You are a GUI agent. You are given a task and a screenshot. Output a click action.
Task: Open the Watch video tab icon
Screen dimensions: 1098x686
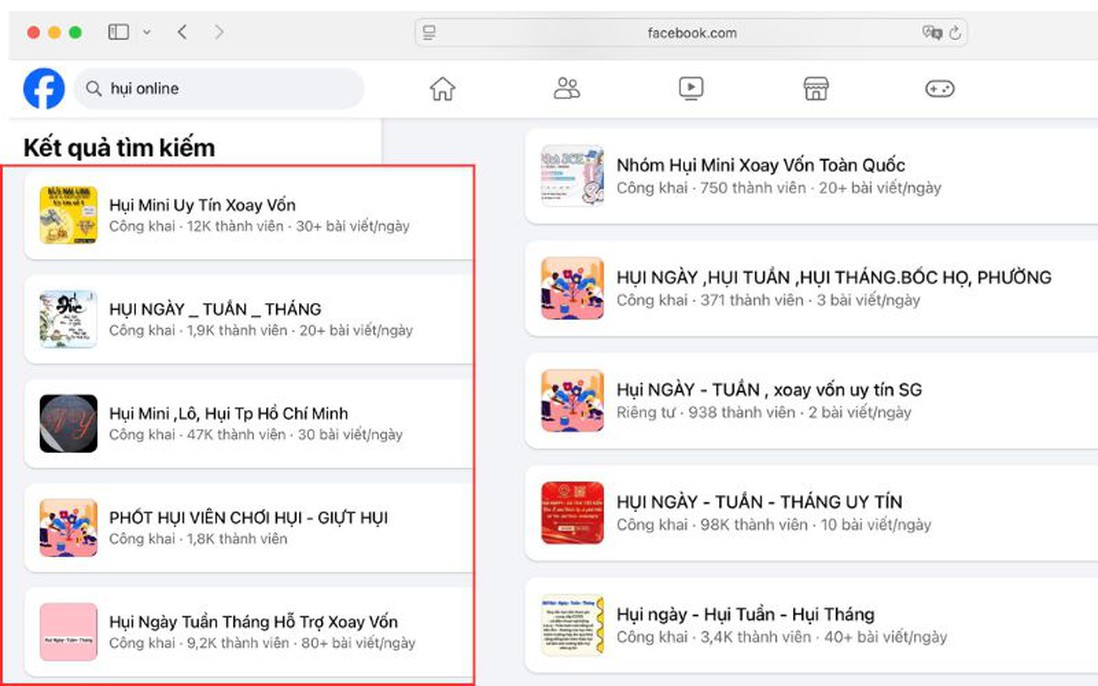pyautogui.click(x=691, y=89)
